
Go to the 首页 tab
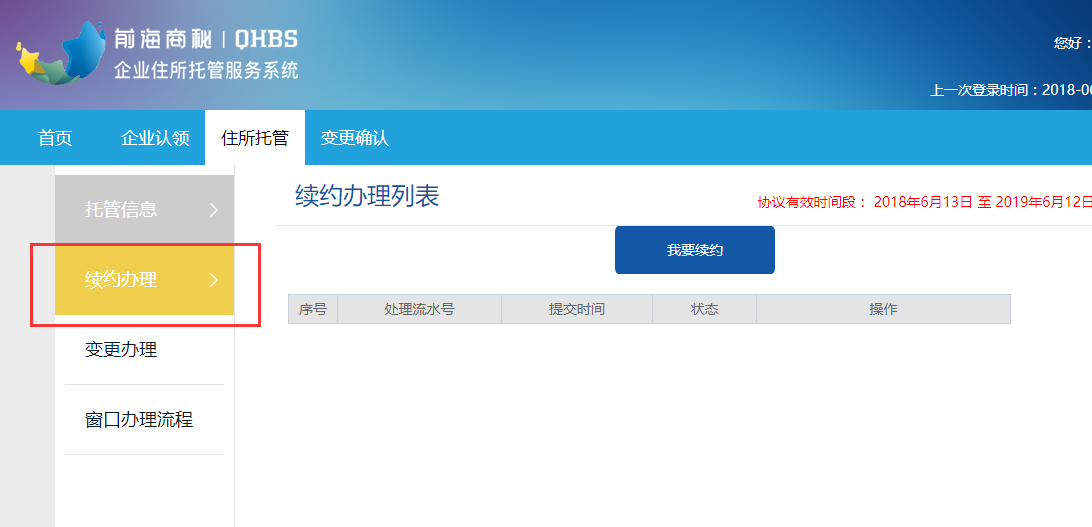click(x=55, y=138)
